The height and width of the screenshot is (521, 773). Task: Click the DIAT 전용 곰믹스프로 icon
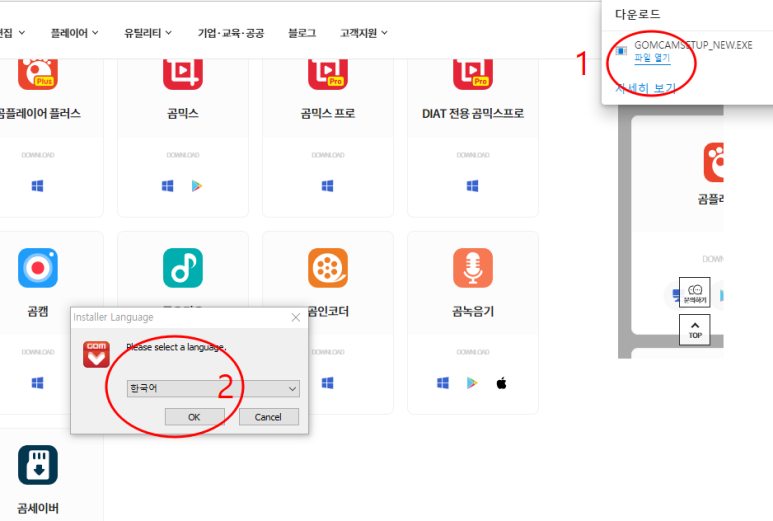click(473, 74)
